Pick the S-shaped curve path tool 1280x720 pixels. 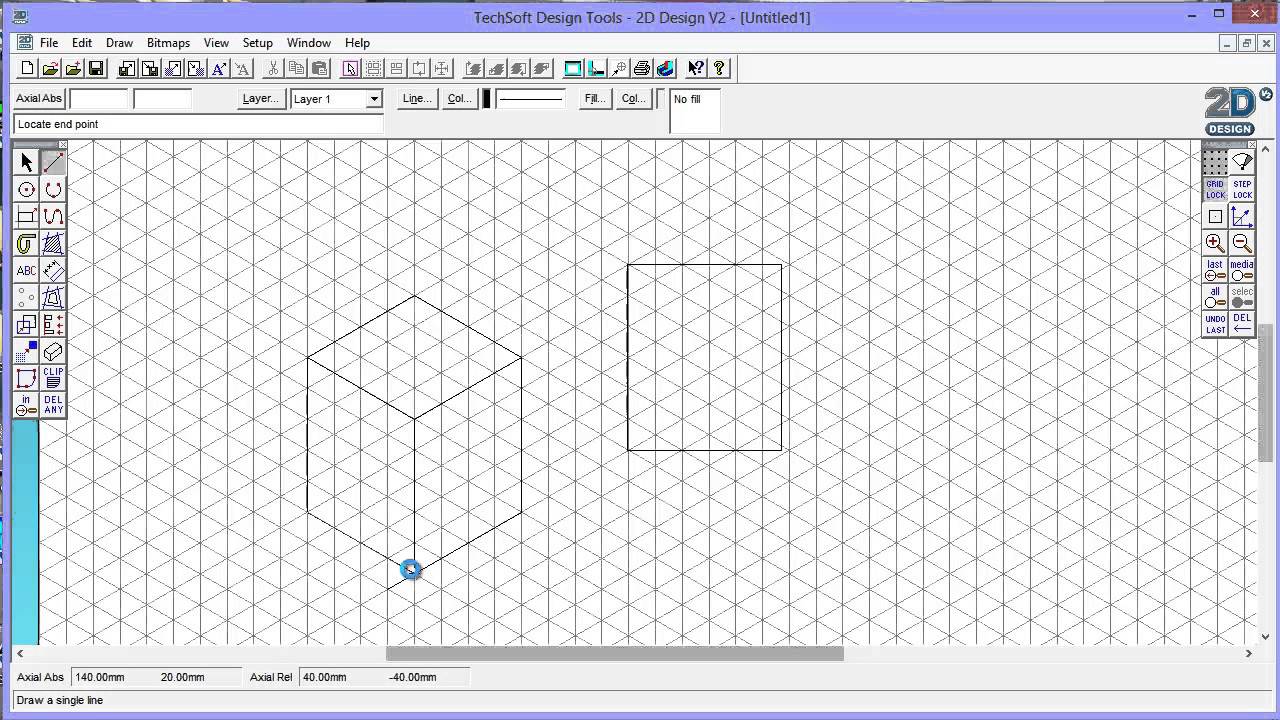(x=53, y=216)
